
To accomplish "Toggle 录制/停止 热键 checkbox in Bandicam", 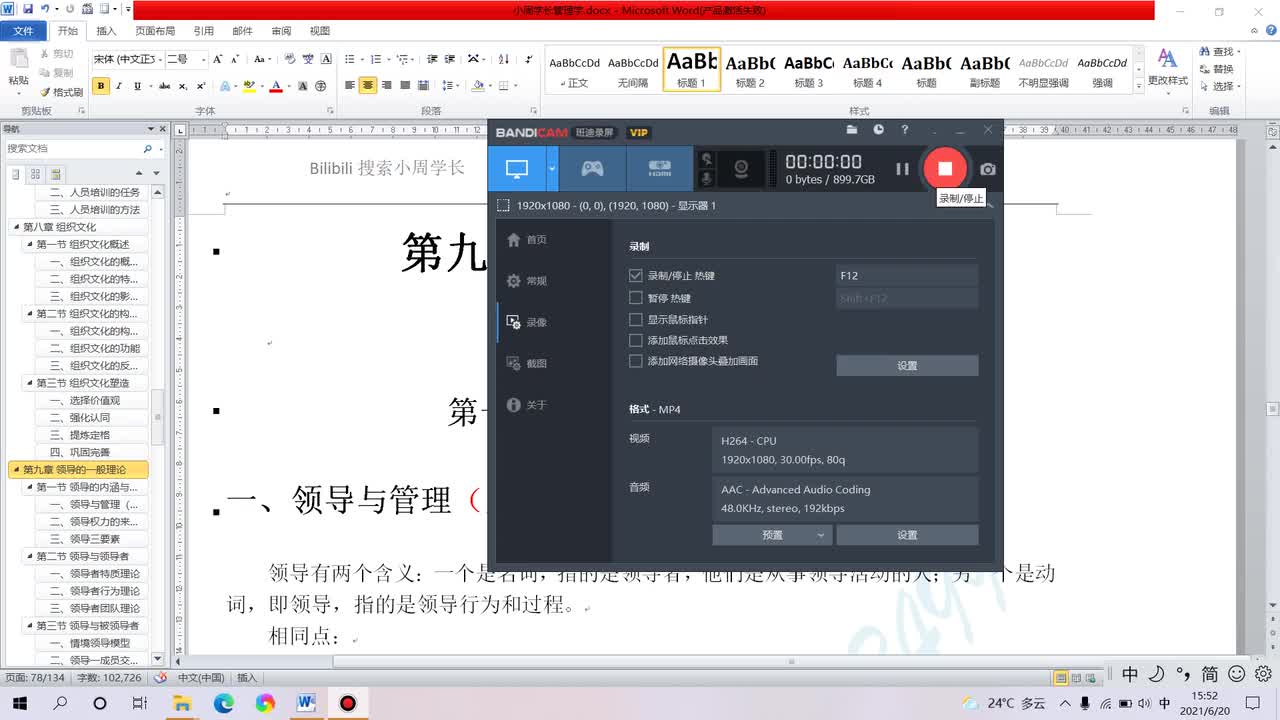I will 635,275.
